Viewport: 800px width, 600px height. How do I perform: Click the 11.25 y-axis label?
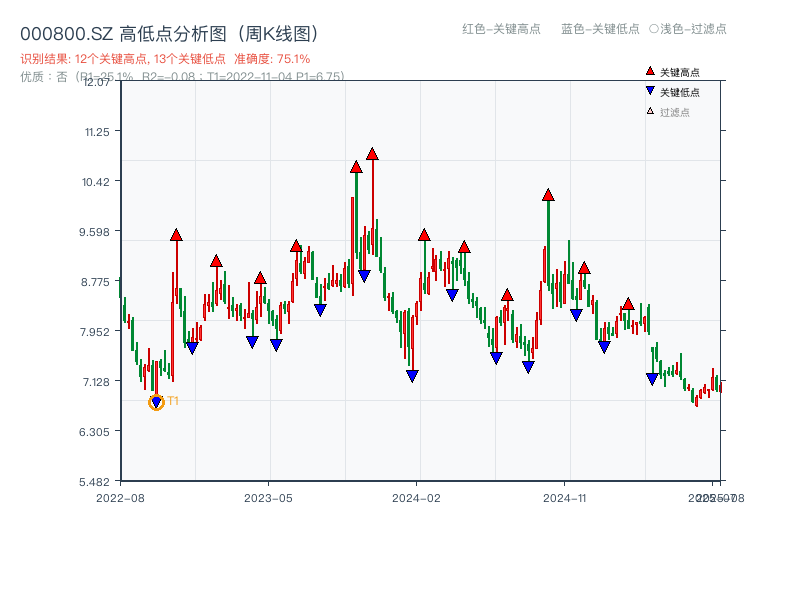pyautogui.click(x=97, y=132)
